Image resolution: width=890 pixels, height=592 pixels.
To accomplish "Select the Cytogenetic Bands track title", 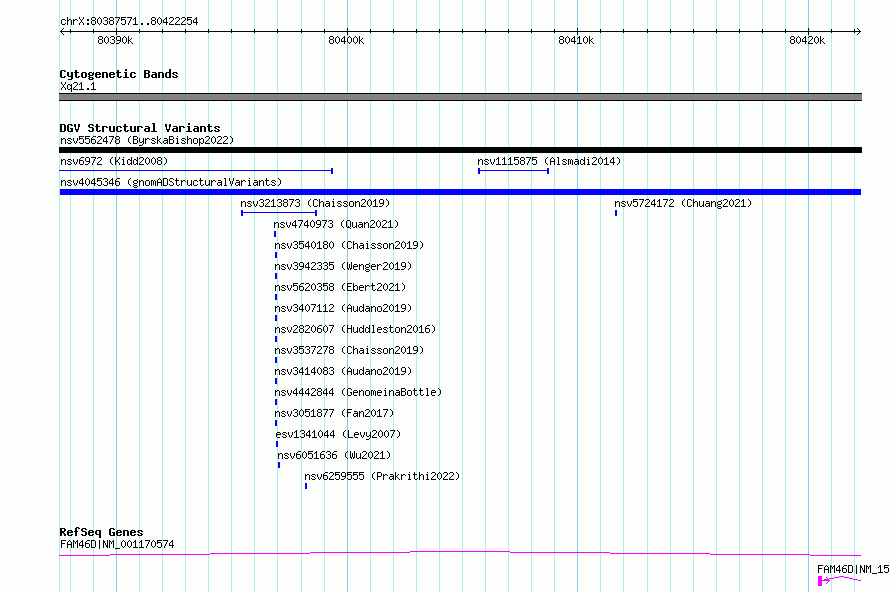I will (118, 74).
